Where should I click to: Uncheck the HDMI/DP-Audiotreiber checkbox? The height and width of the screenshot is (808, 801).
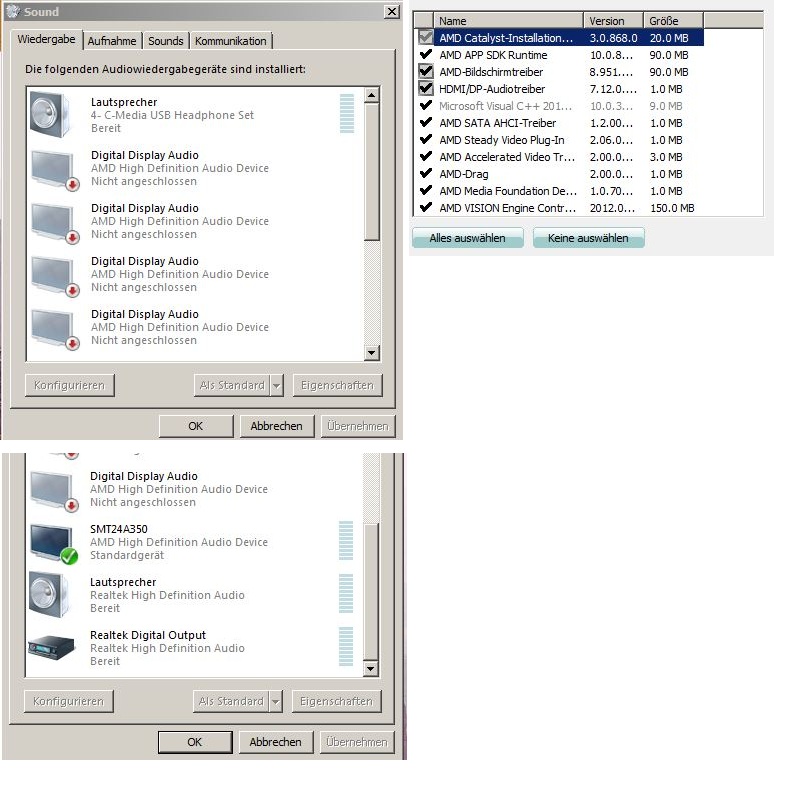(426, 88)
